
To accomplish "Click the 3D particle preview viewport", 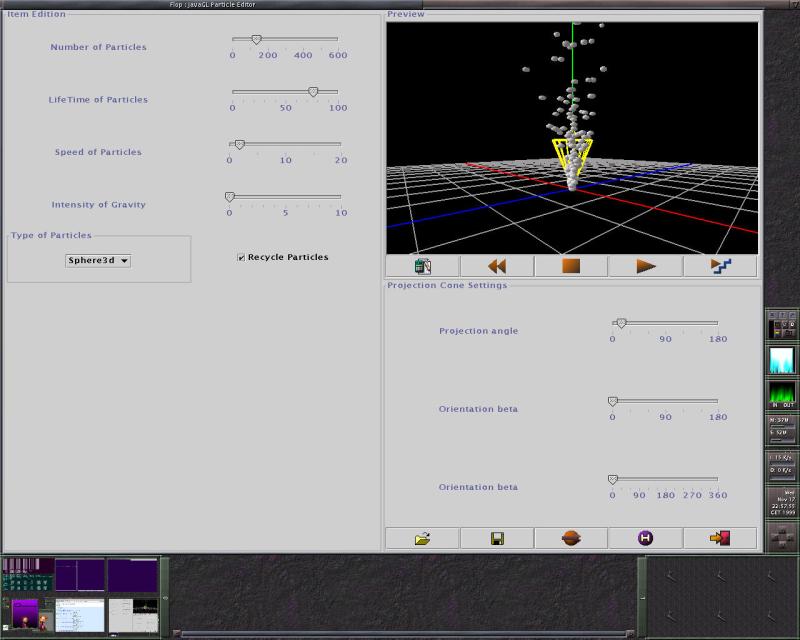I will pyautogui.click(x=572, y=138).
